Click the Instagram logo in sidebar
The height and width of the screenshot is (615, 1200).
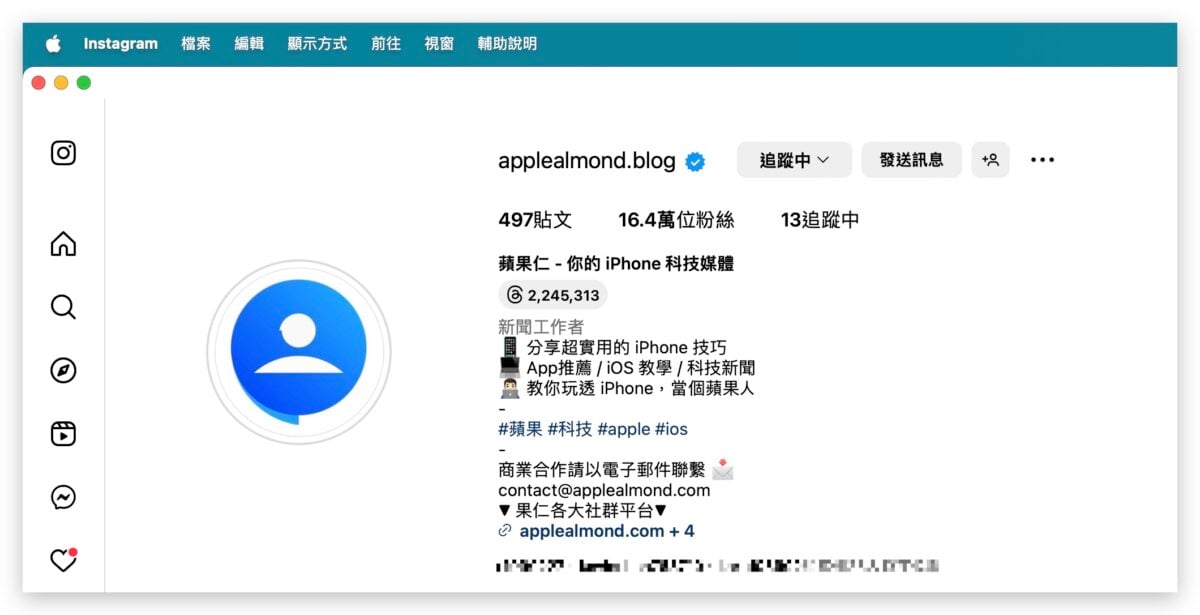point(63,153)
